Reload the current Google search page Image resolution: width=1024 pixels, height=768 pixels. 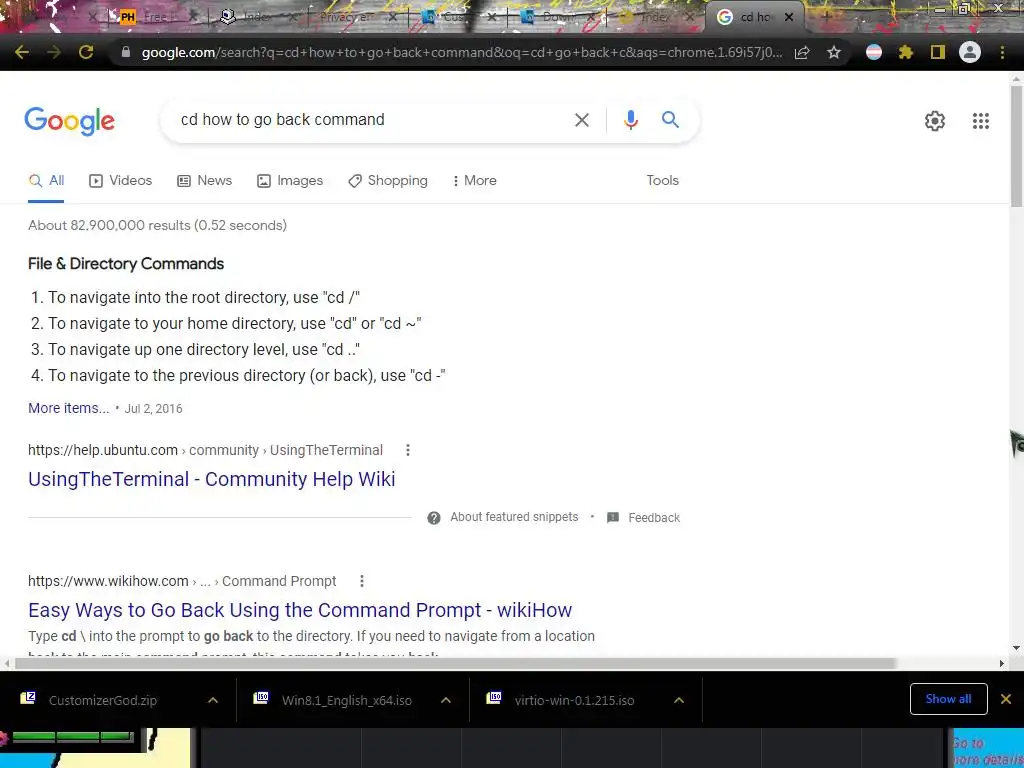[86, 52]
